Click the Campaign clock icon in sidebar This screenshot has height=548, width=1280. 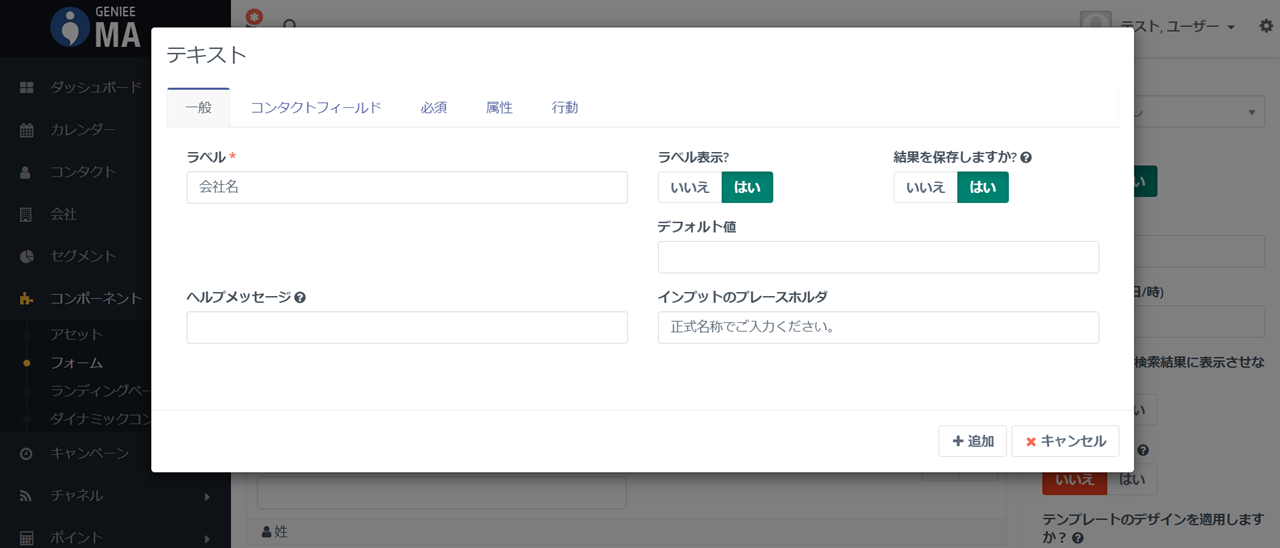tap(27, 453)
